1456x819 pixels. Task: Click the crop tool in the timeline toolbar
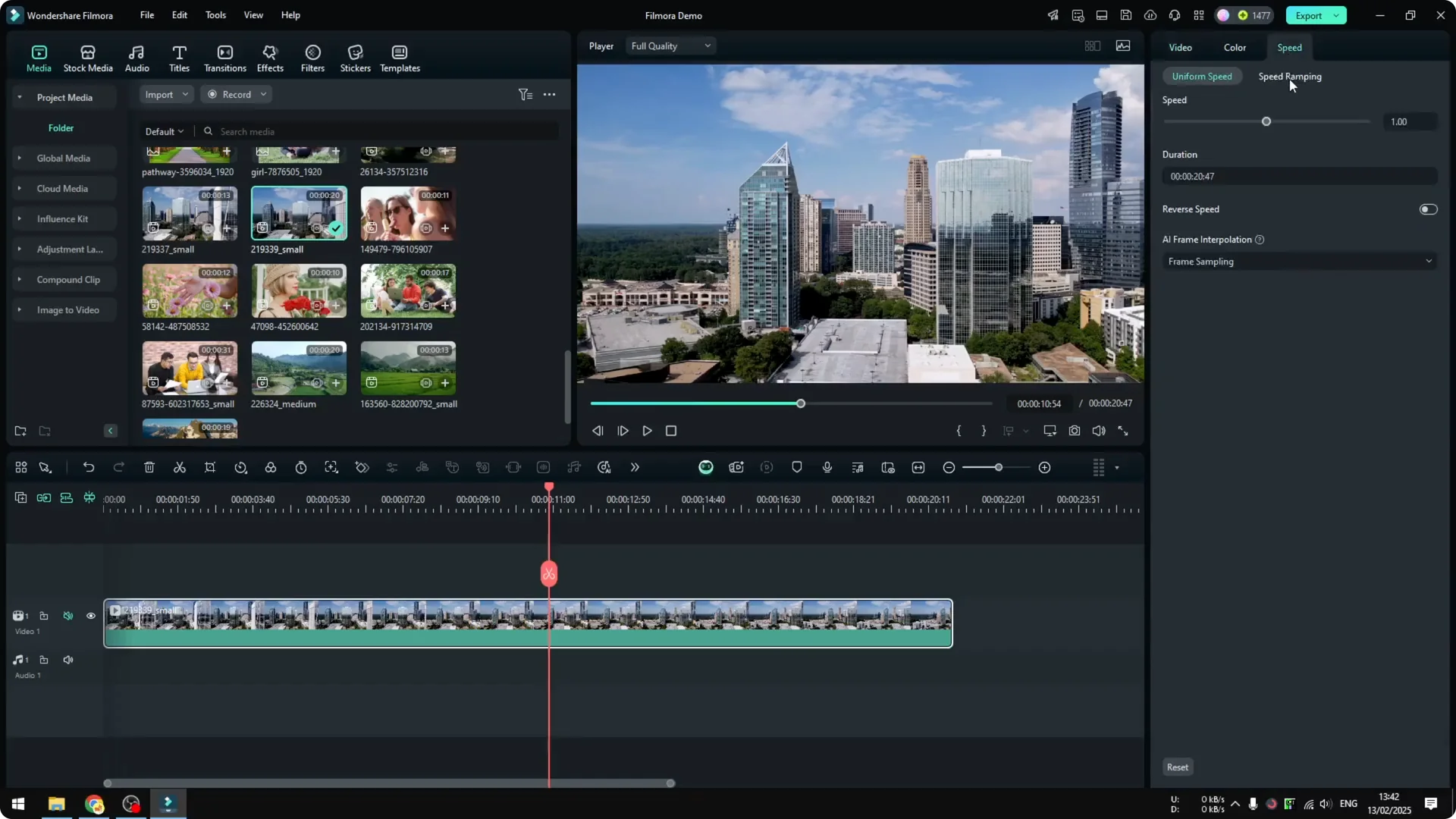[x=210, y=467]
